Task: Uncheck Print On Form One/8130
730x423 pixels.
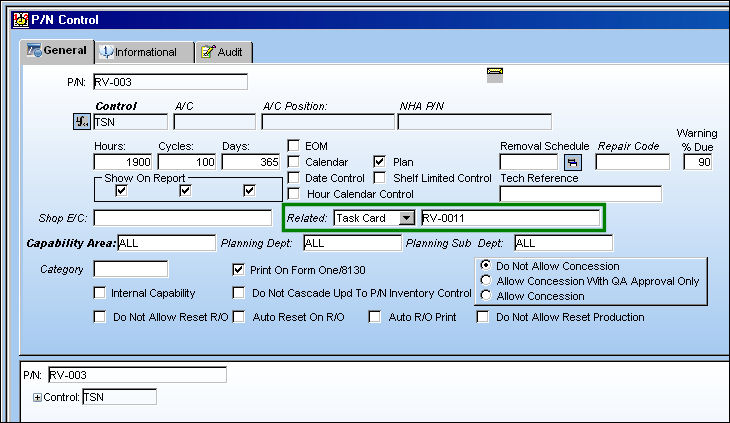Action: [x=238, y=270]
